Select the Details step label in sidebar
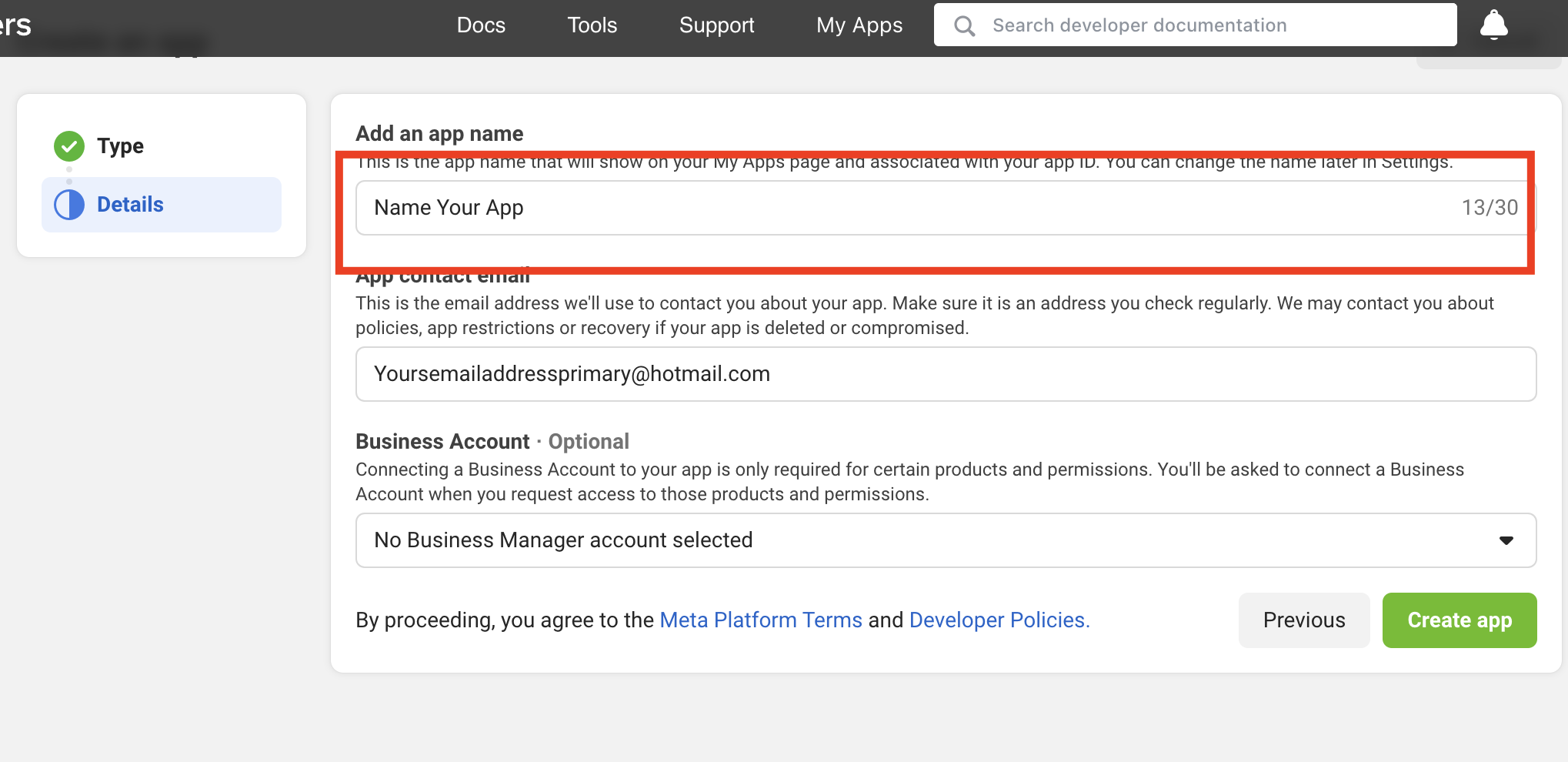 click(130, 205)
